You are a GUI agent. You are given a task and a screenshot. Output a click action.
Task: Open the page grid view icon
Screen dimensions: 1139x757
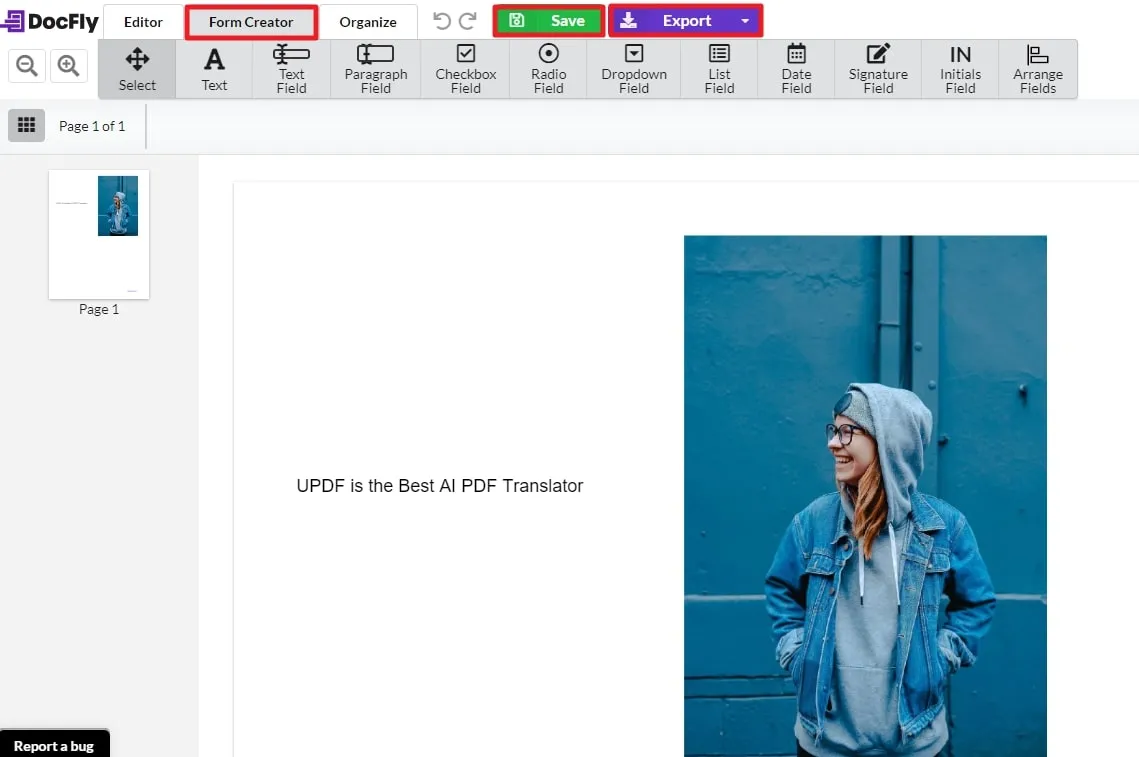tap(26, 125)
